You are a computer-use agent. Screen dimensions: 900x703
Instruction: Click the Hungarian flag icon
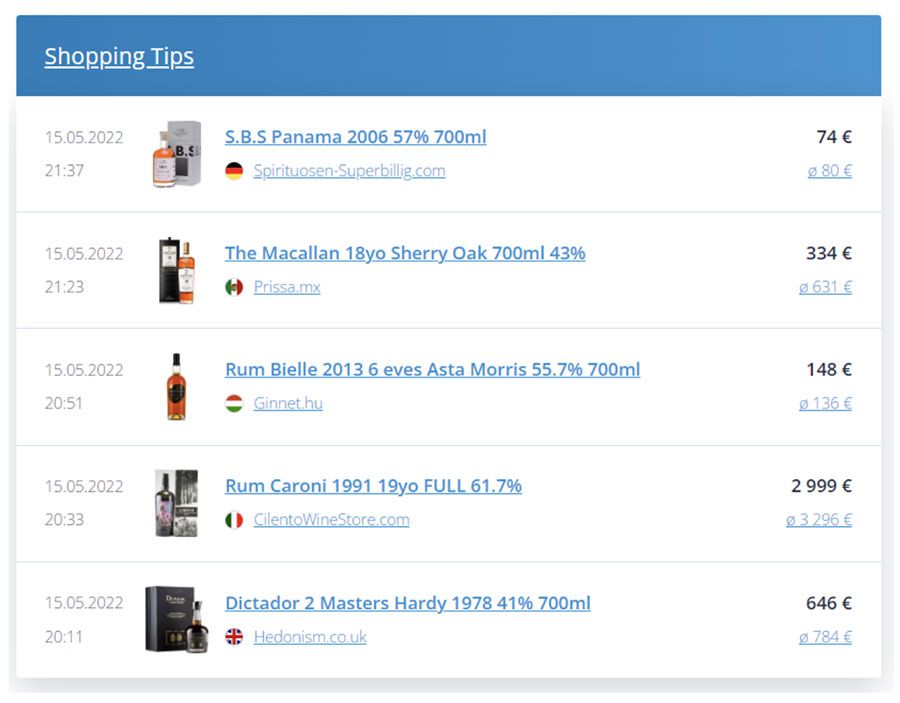point(234,404)
